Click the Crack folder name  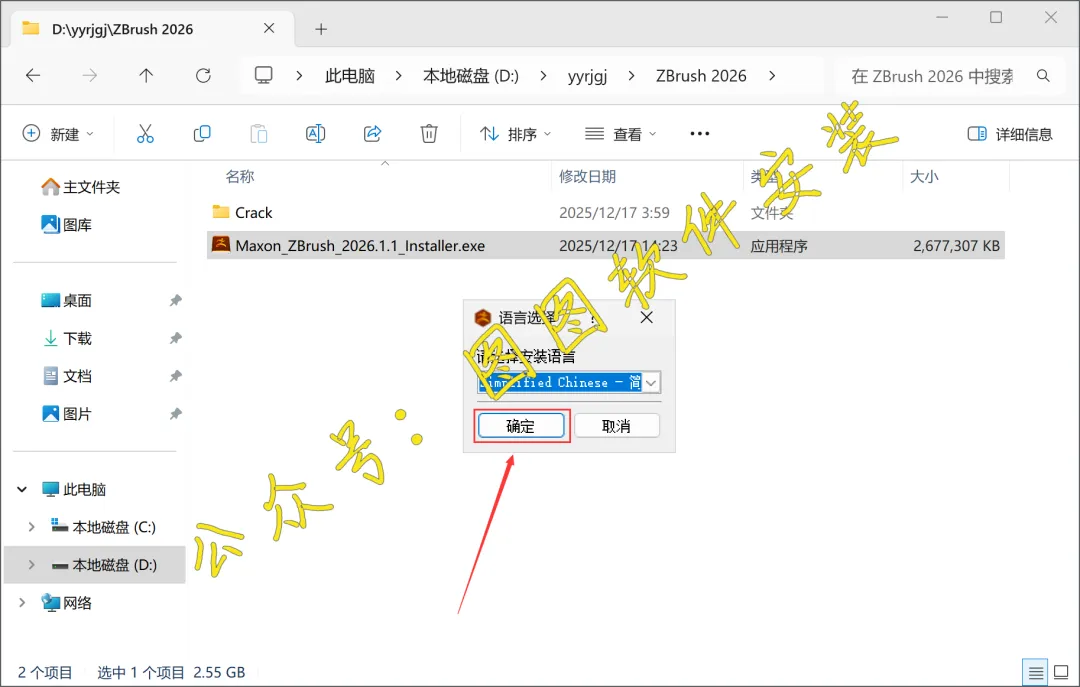(253, 212)
